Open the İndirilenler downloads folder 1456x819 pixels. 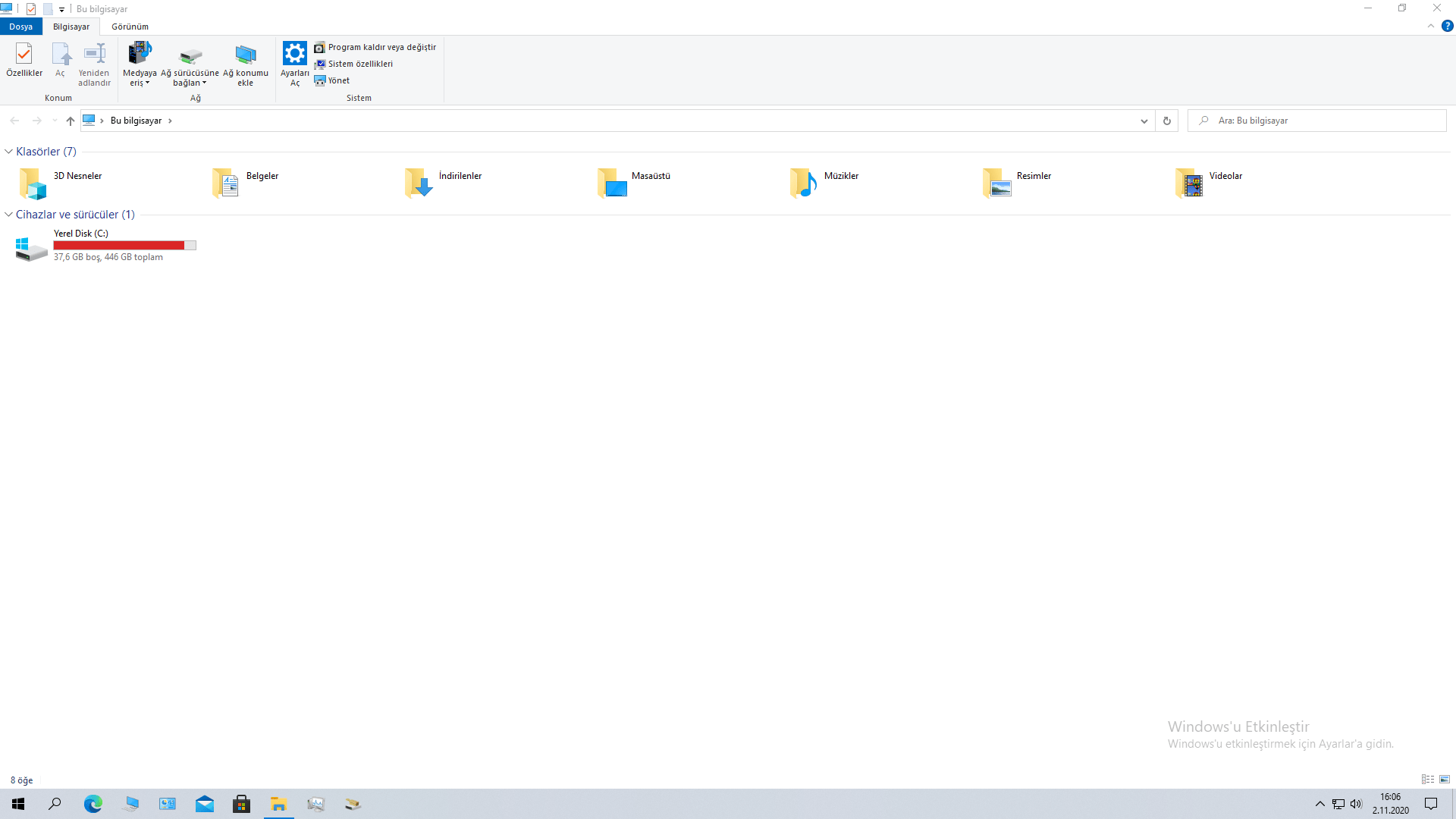[x=419, y=183]
